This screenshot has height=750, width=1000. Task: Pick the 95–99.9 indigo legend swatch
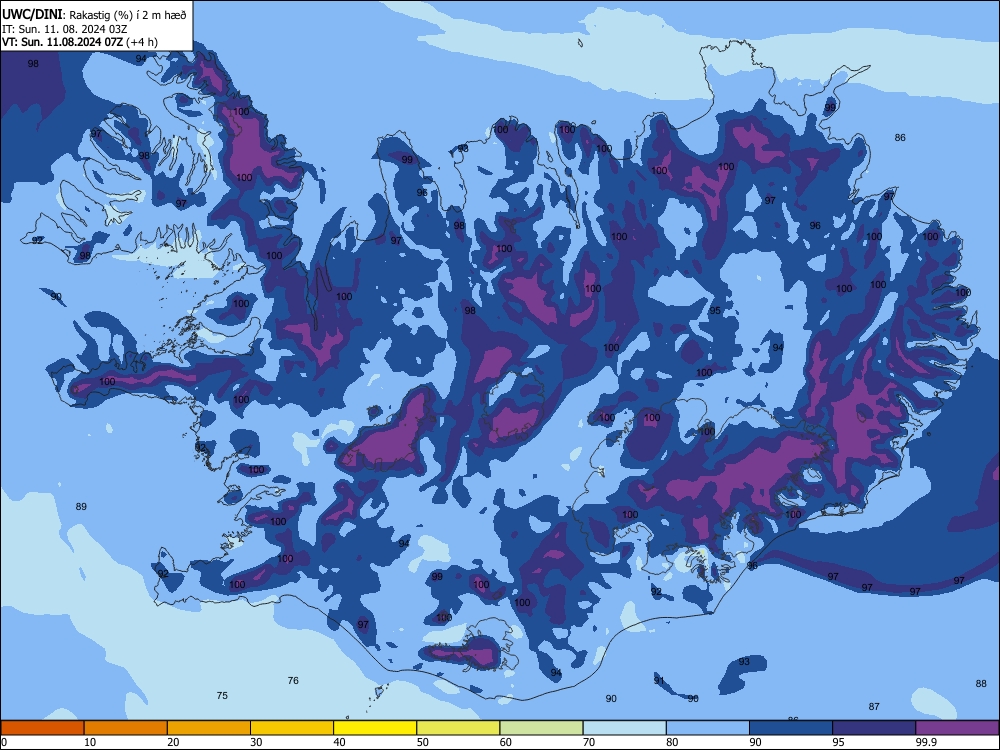click(x=874, y=728)
